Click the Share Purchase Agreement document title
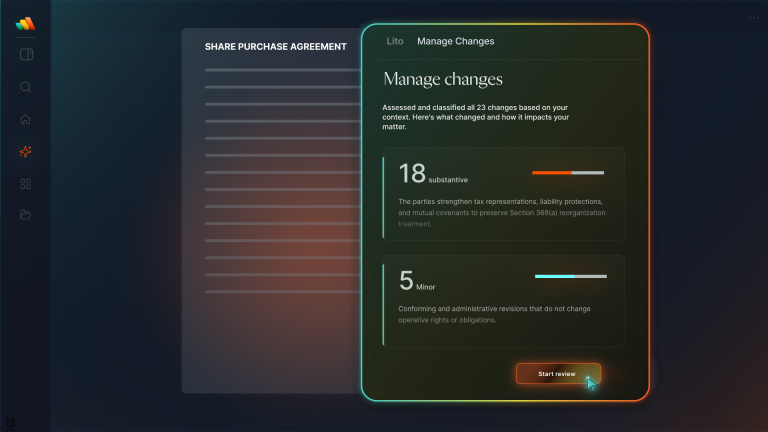This screenshot has width=768, height=432. (276, 47)
